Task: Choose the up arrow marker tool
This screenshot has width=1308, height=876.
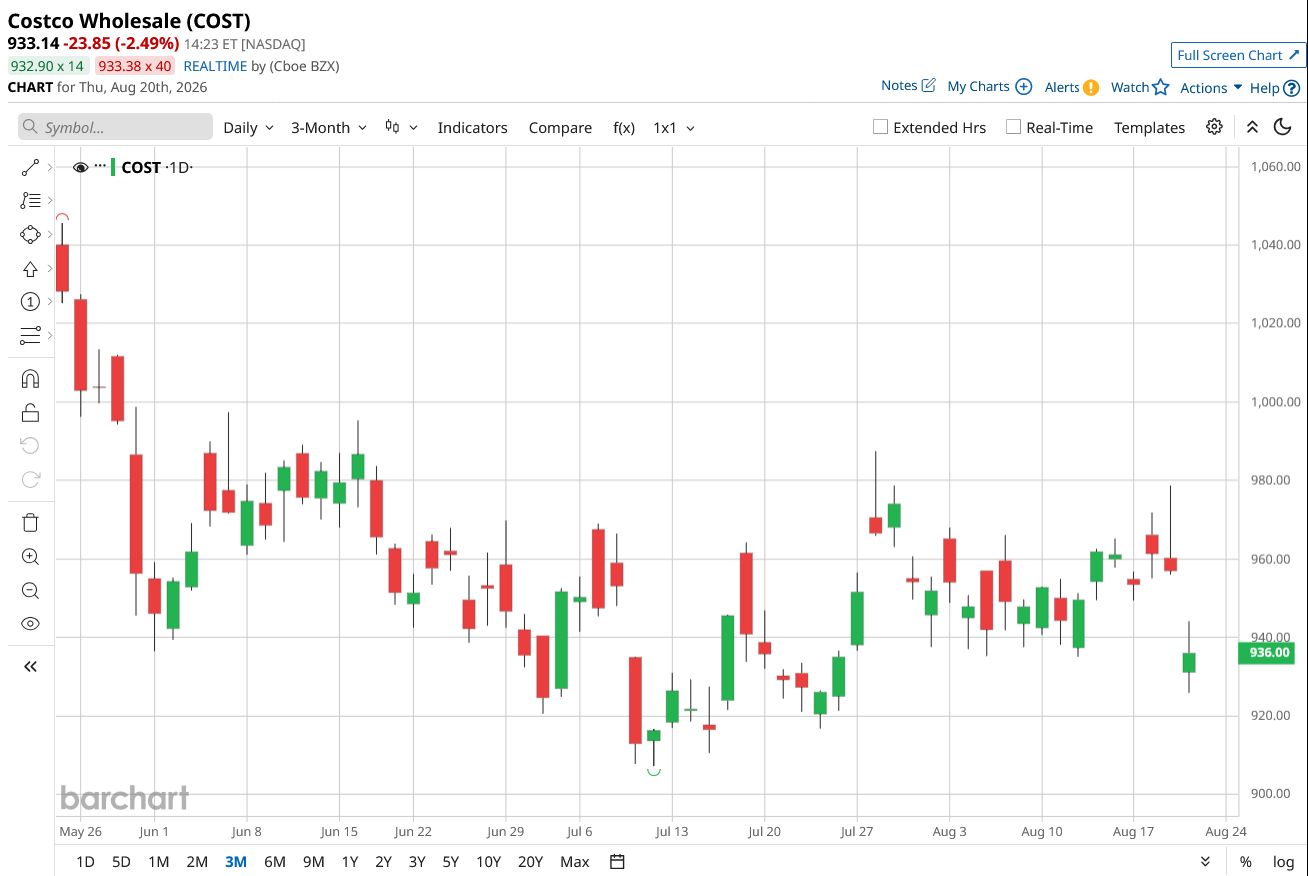Action: pyautogui.click(x=30, y=269)
